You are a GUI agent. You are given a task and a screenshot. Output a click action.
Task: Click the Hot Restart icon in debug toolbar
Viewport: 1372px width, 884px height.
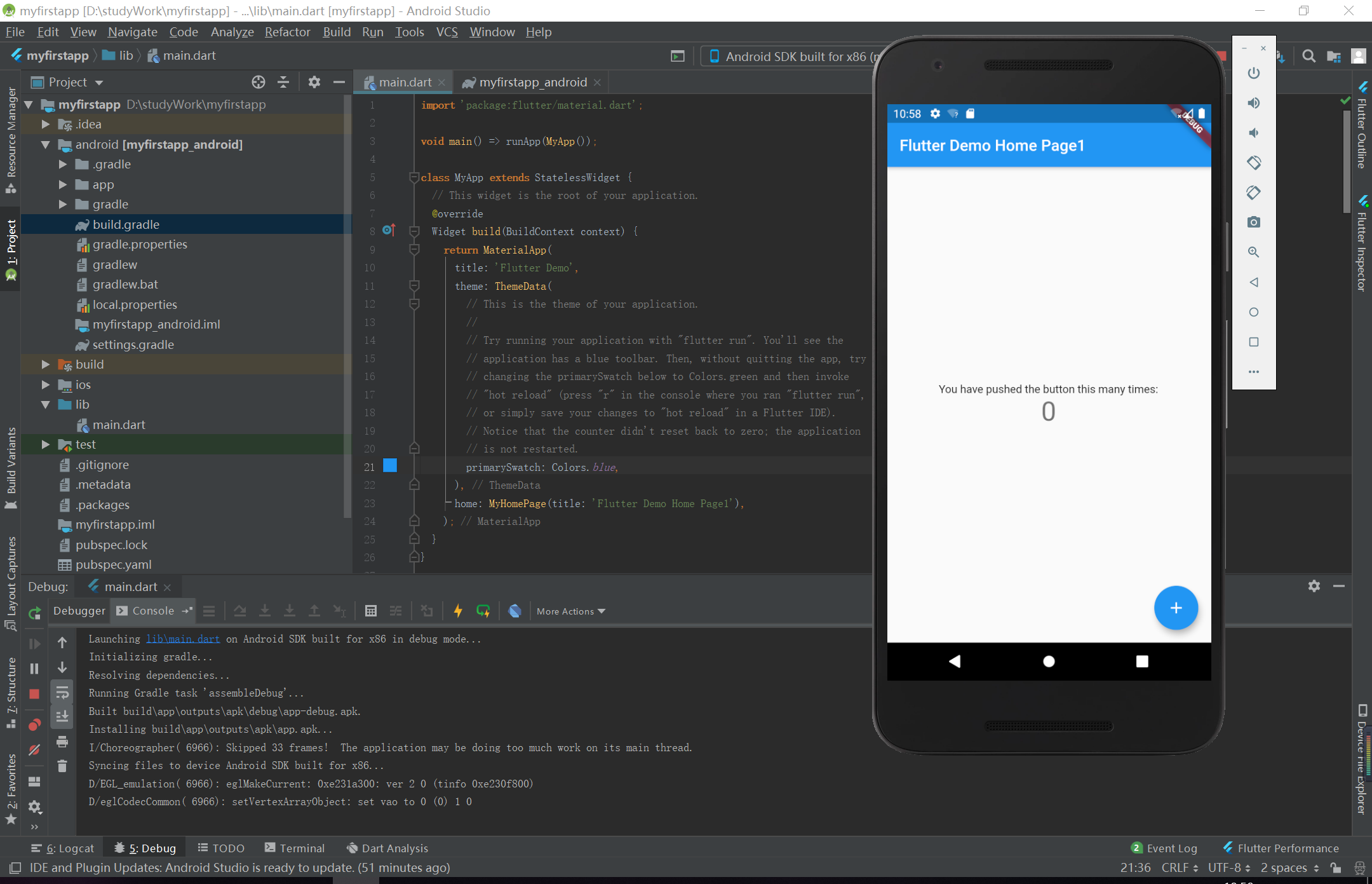tap(483, 611)
